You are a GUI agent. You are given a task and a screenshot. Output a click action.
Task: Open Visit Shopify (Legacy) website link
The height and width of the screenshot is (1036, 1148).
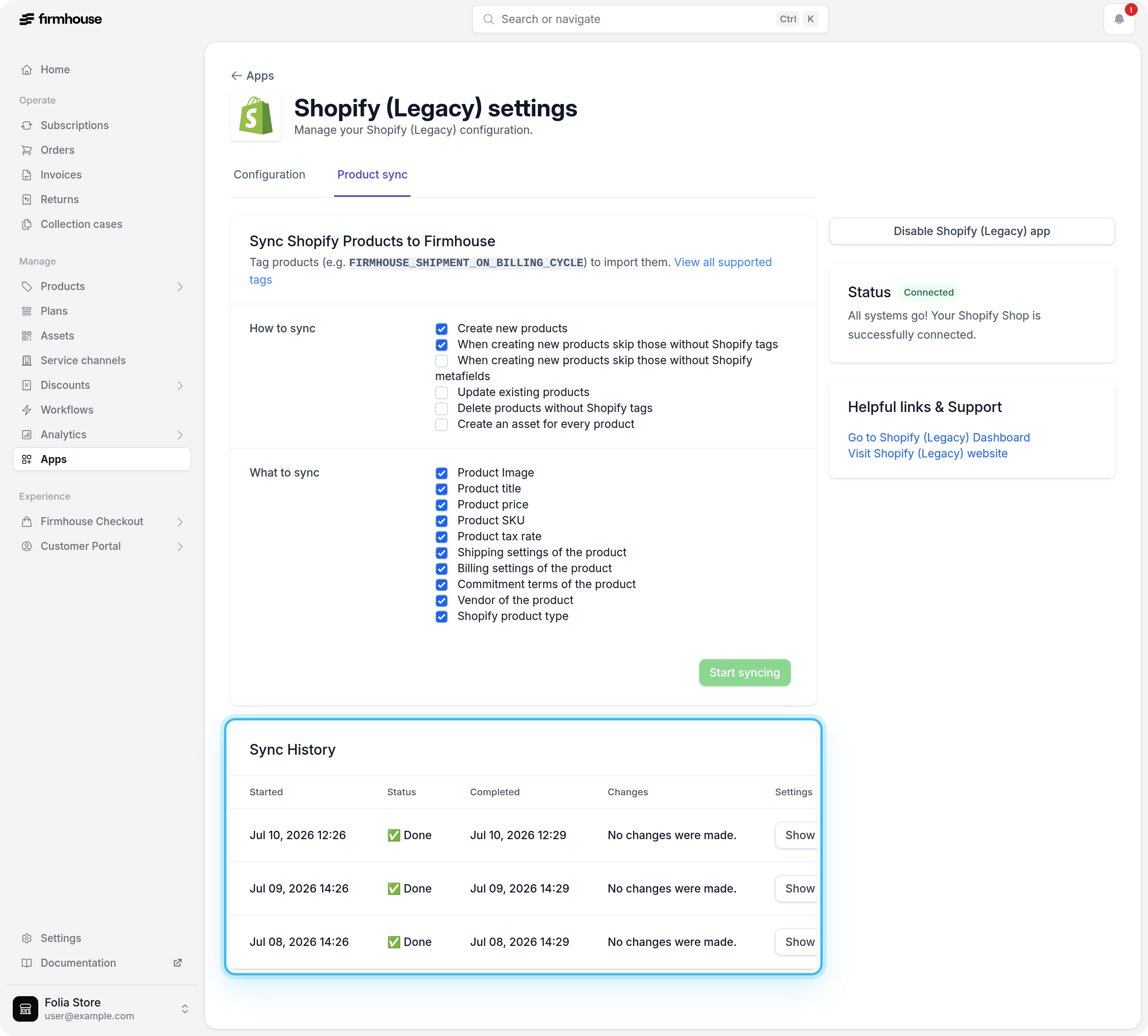point(928,453)
